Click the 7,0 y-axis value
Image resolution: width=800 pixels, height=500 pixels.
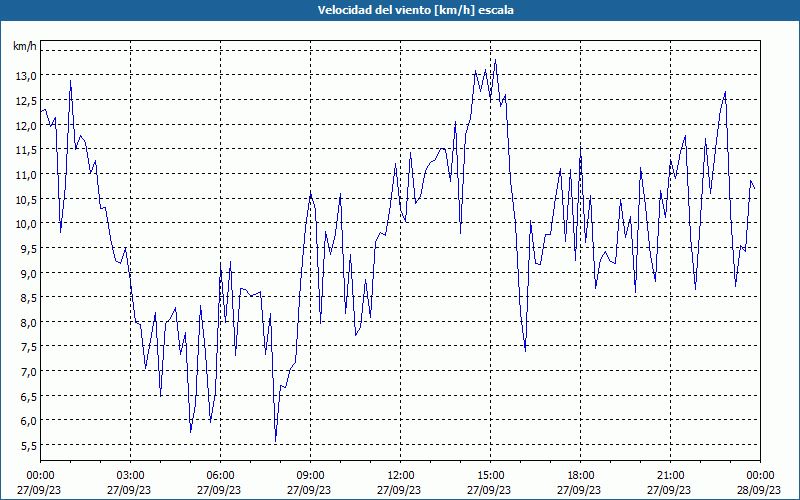coord(28,372)
